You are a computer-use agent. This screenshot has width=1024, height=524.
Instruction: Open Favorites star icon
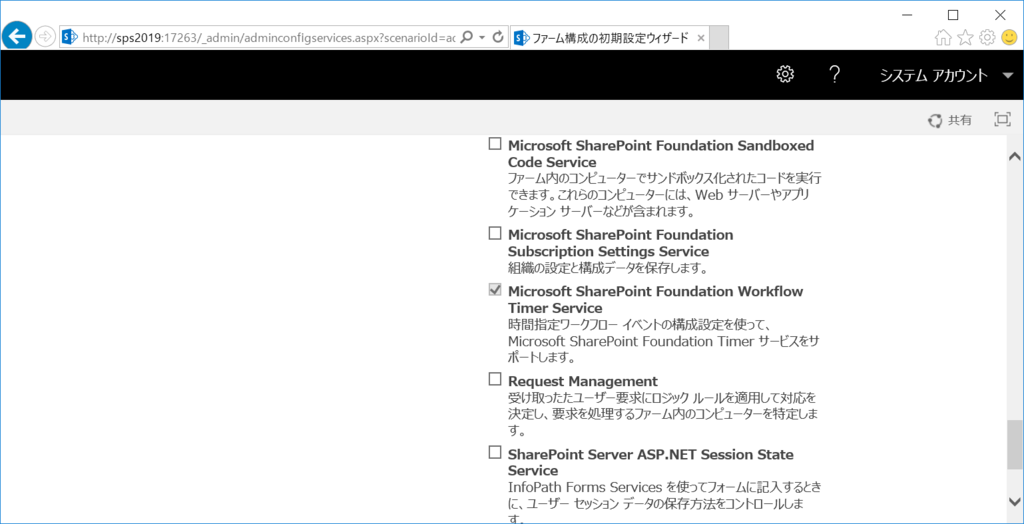click(965, 38)
